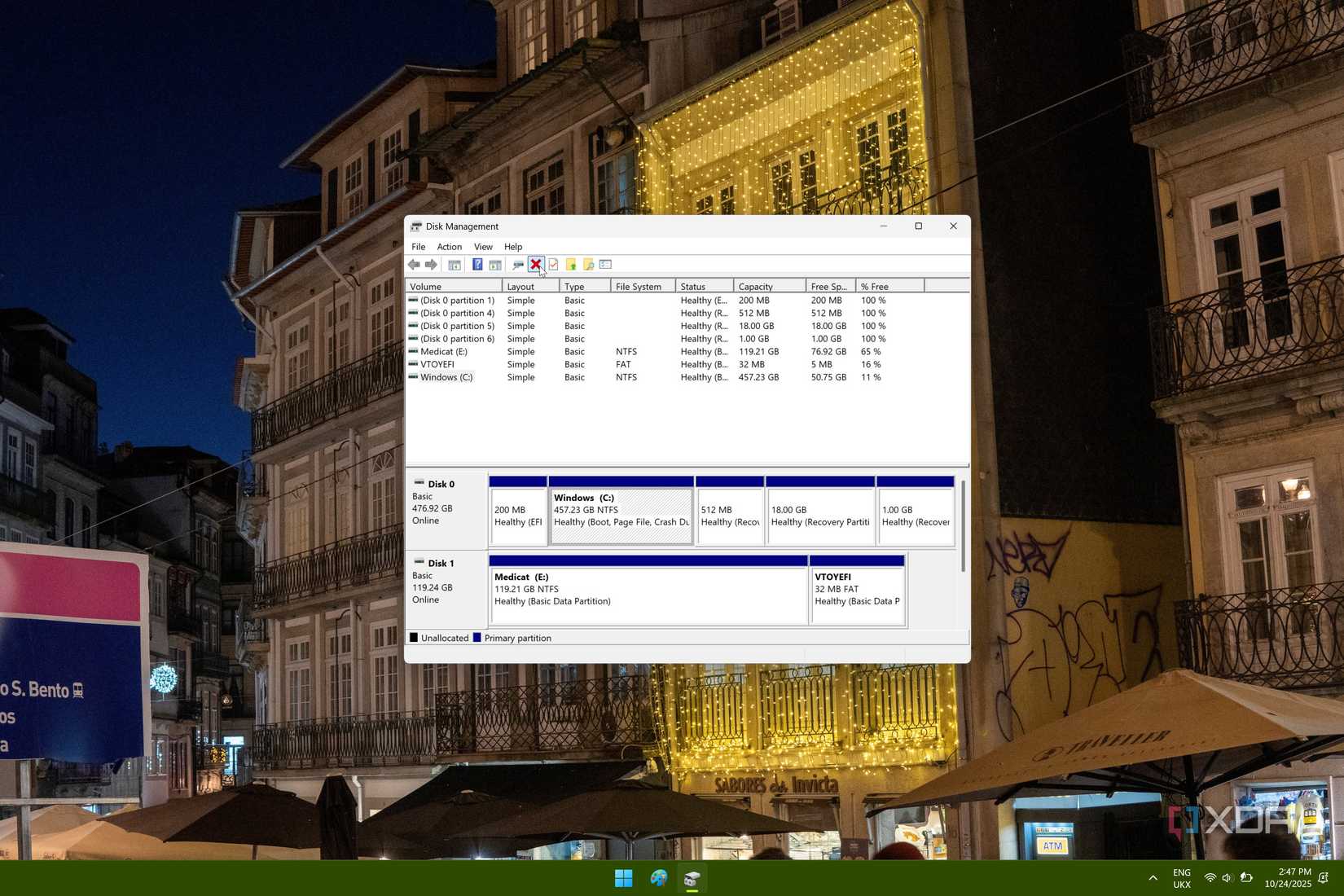Sort by the Volume column header

point(454,287)
